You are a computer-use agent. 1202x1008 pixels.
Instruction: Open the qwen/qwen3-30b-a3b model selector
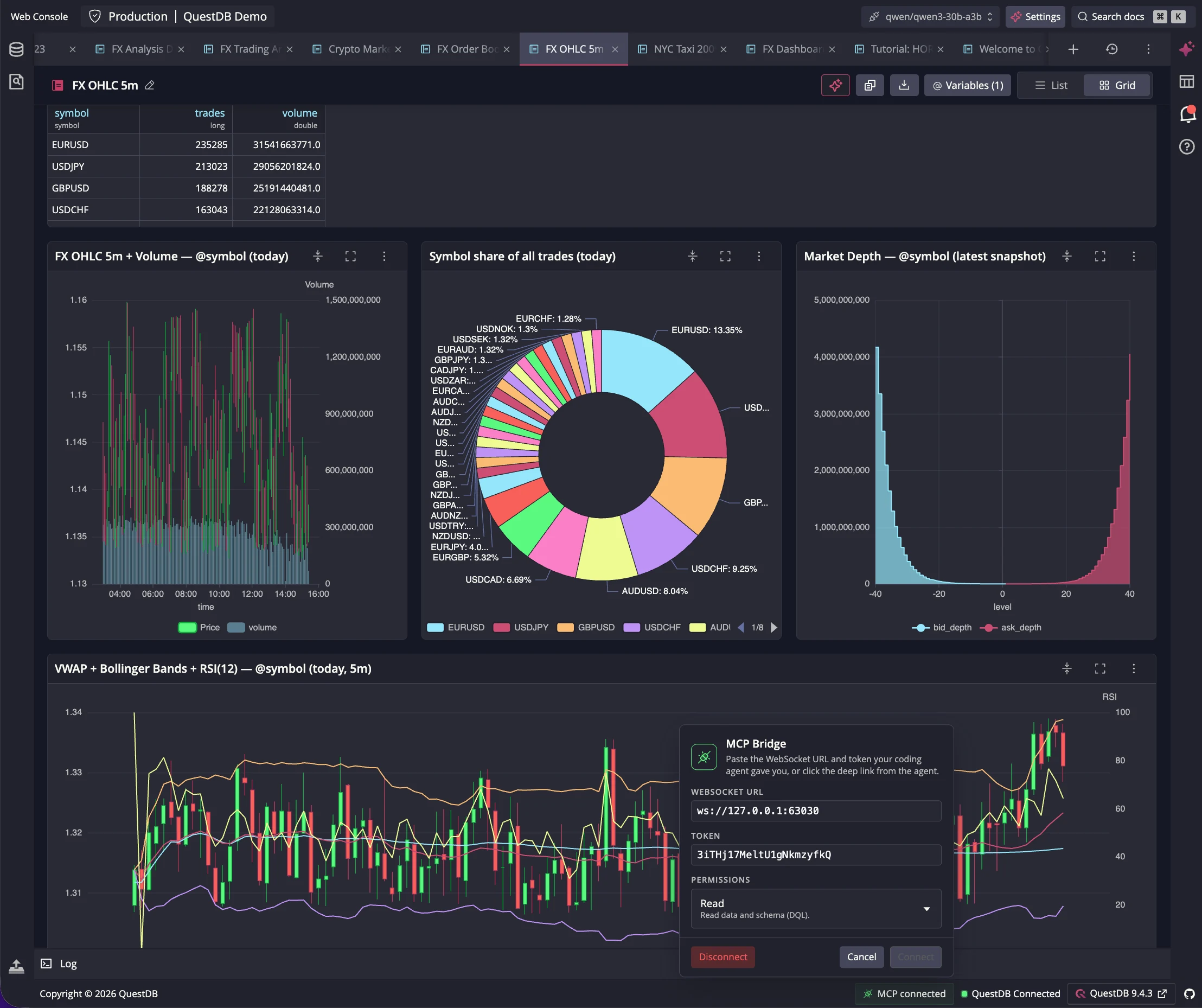pos(930,17)
